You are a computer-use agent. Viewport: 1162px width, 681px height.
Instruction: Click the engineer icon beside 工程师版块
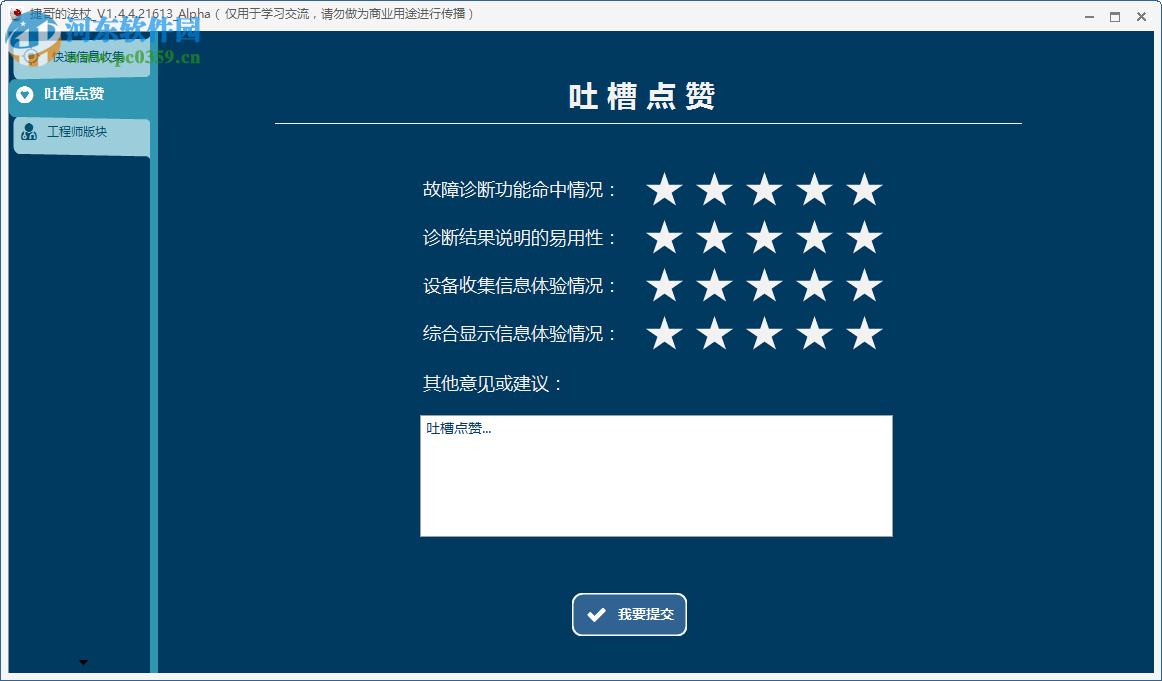click(29, 132)
